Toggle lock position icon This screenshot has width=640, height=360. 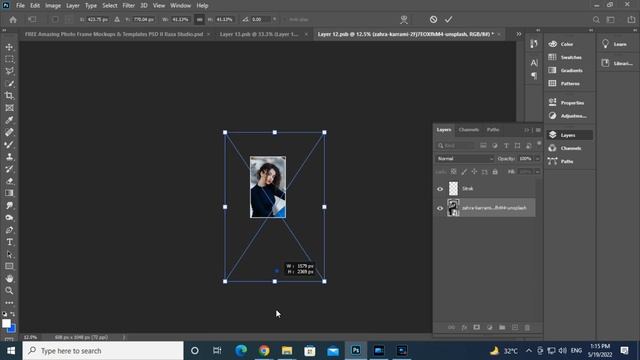pyautogui.click(x=474, y=172)
